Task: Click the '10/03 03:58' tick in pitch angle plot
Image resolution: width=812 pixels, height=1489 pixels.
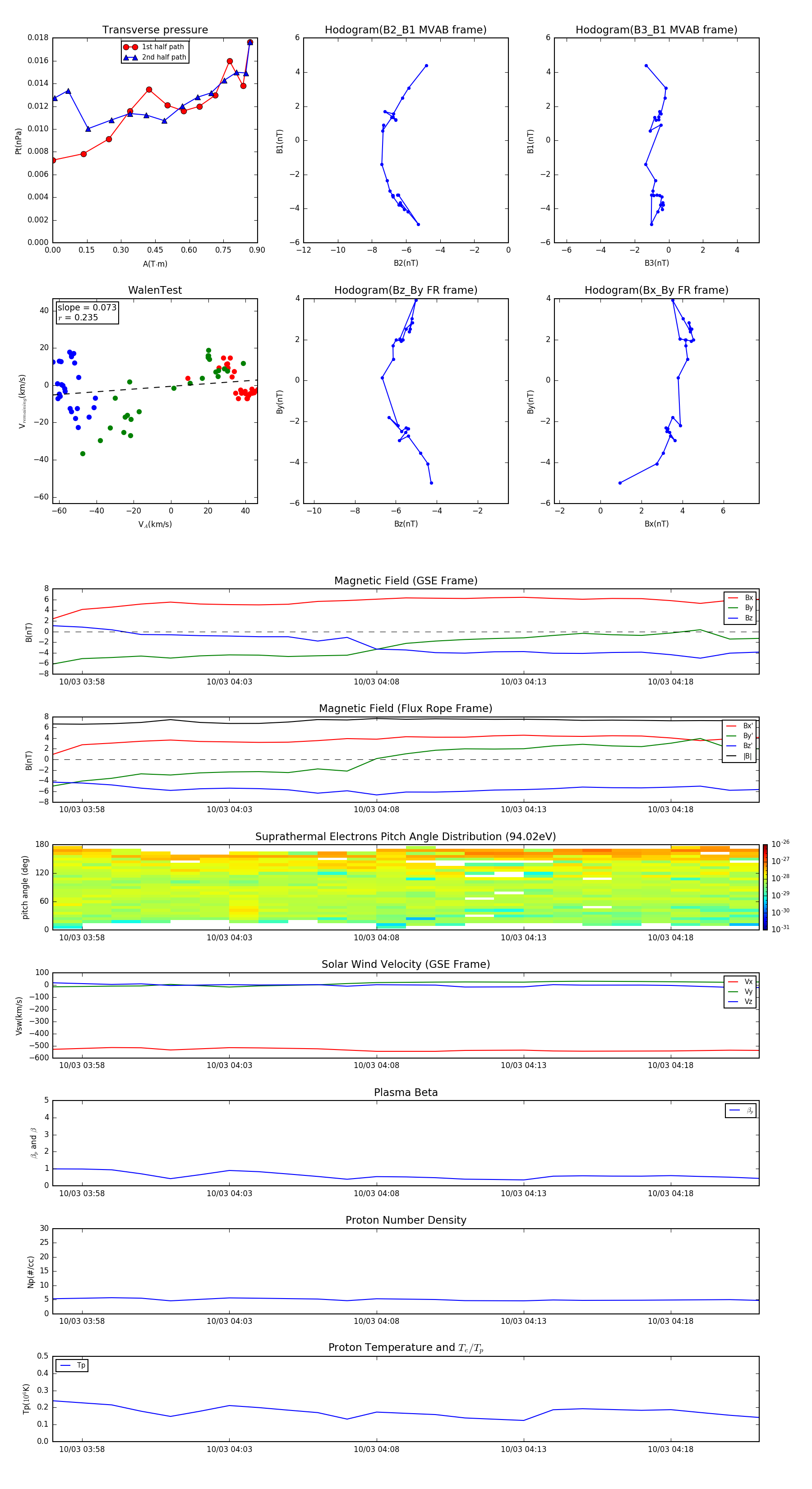Action: (82, 938)
